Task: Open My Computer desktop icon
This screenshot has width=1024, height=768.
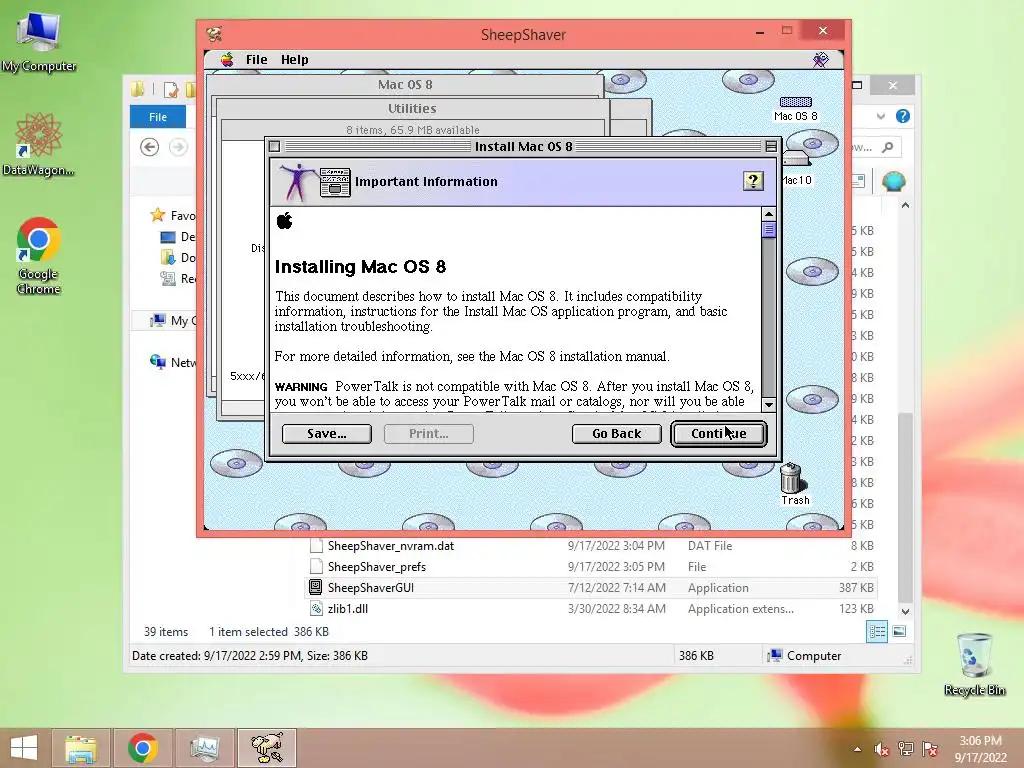Action: pos(39,41)
